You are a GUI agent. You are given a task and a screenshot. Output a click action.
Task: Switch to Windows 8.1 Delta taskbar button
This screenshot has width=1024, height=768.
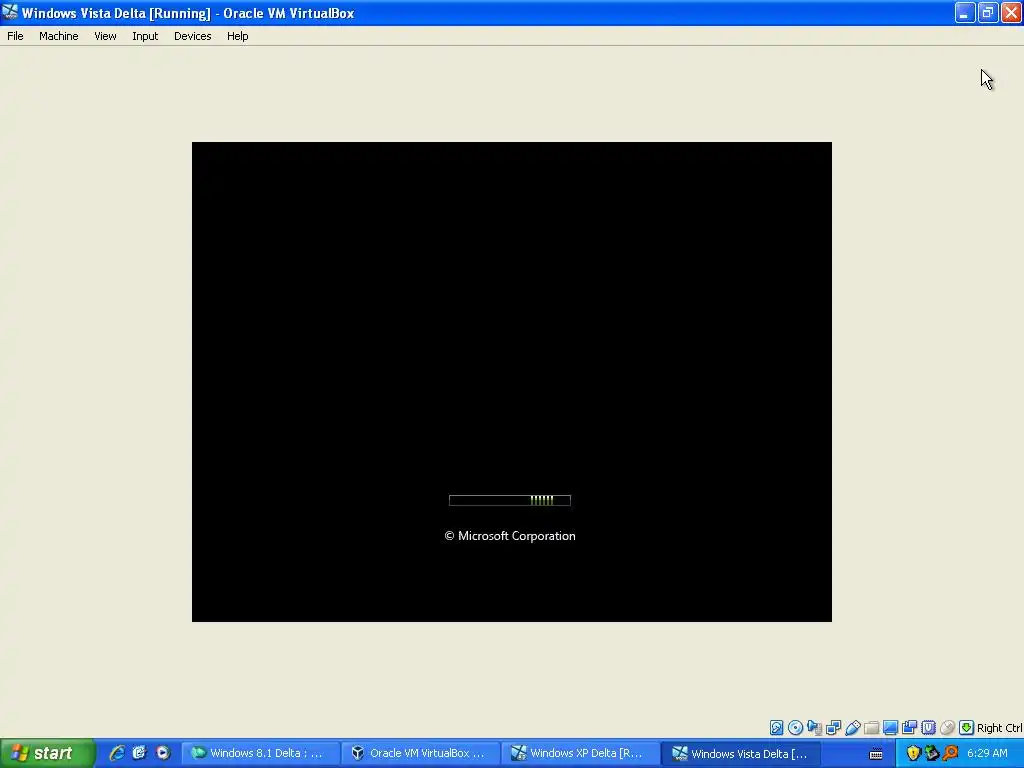click(261, 753)
